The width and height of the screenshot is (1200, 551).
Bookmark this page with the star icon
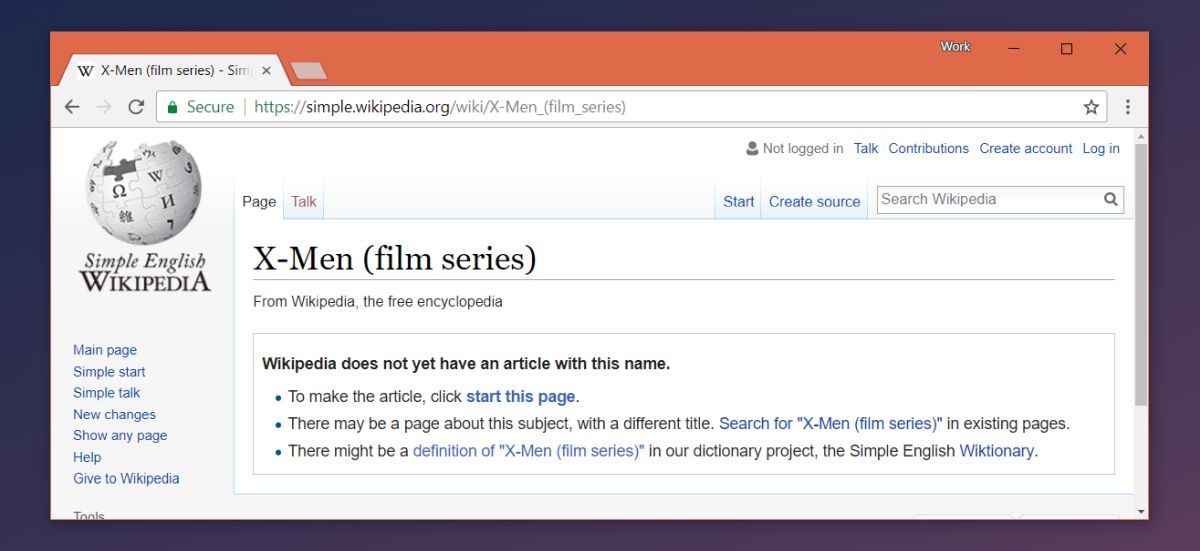[x=1091, y=107]
